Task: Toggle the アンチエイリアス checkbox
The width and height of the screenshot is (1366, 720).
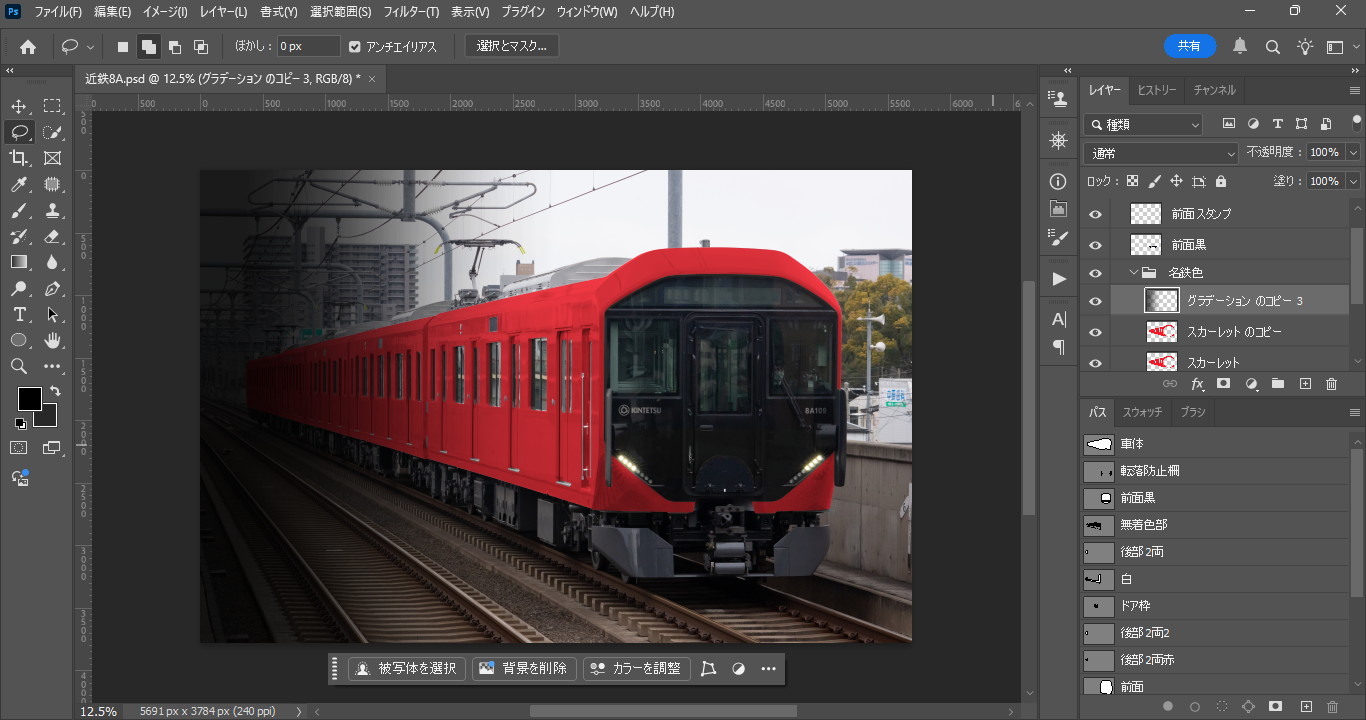Action: point(355,47)
